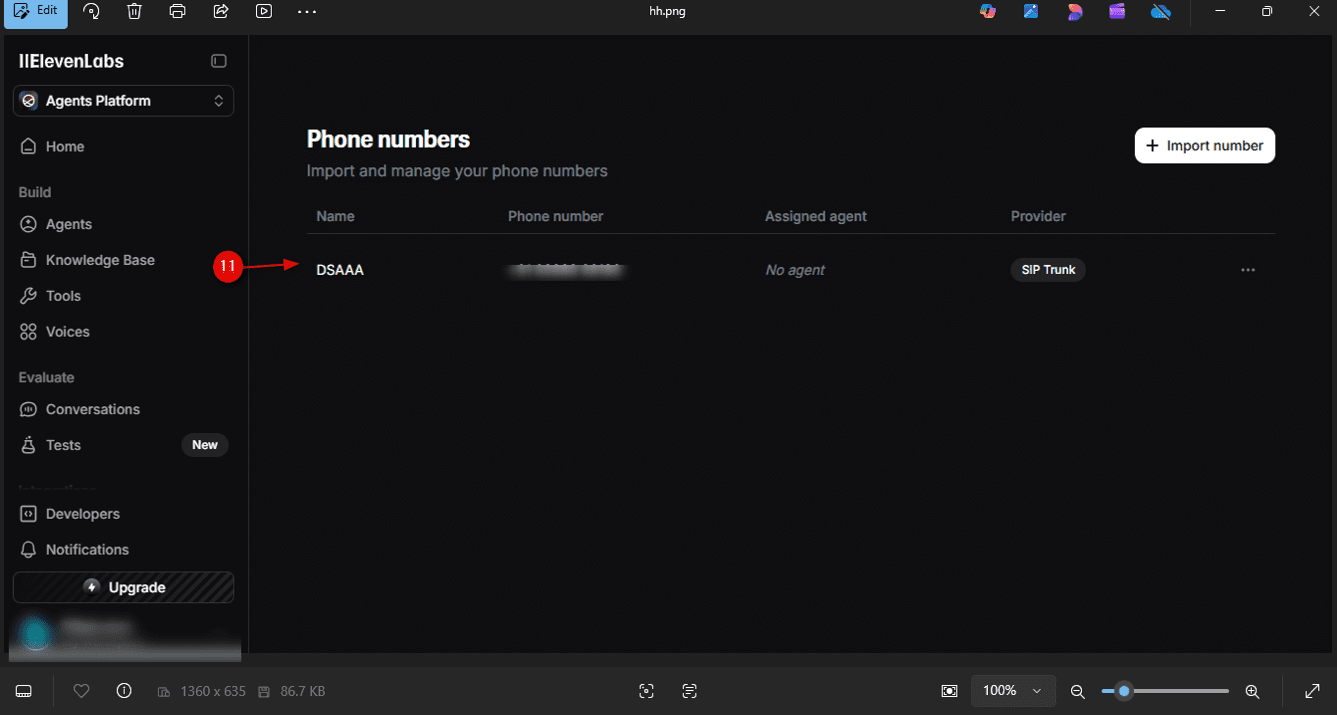Image resolution: width=1337 pixels, height=715 pixels.
Task: Open visual search on the image
Action: pyautogui.click(x=646, y=691)
